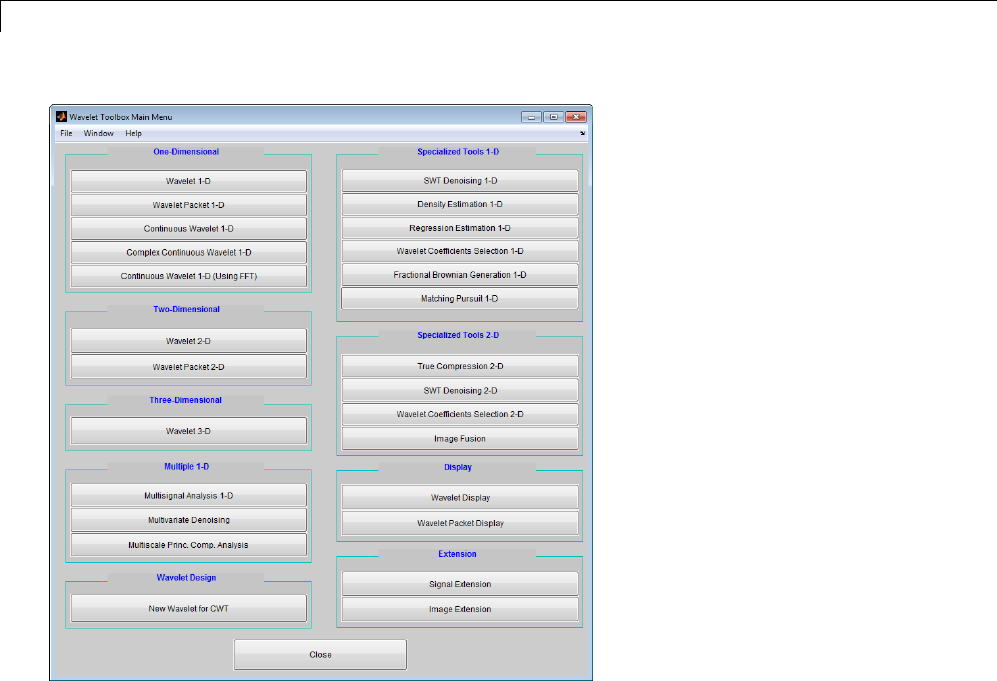This screenshot has height=681, width=997.
Task: Click the Image Fusion button
Action: click(x=460, y=439)
